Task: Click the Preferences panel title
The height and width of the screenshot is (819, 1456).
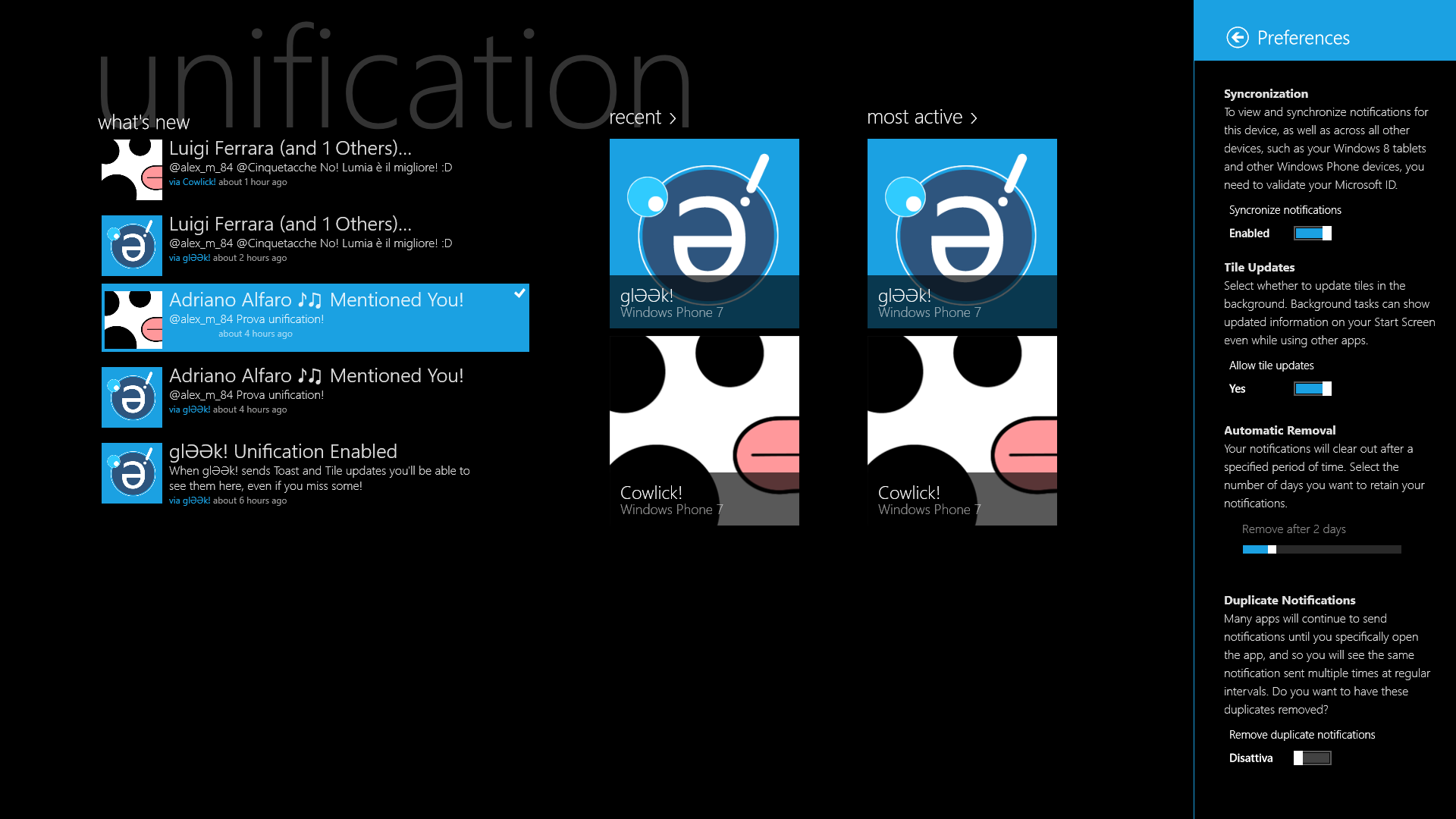Action: (x=1303, y=38)
